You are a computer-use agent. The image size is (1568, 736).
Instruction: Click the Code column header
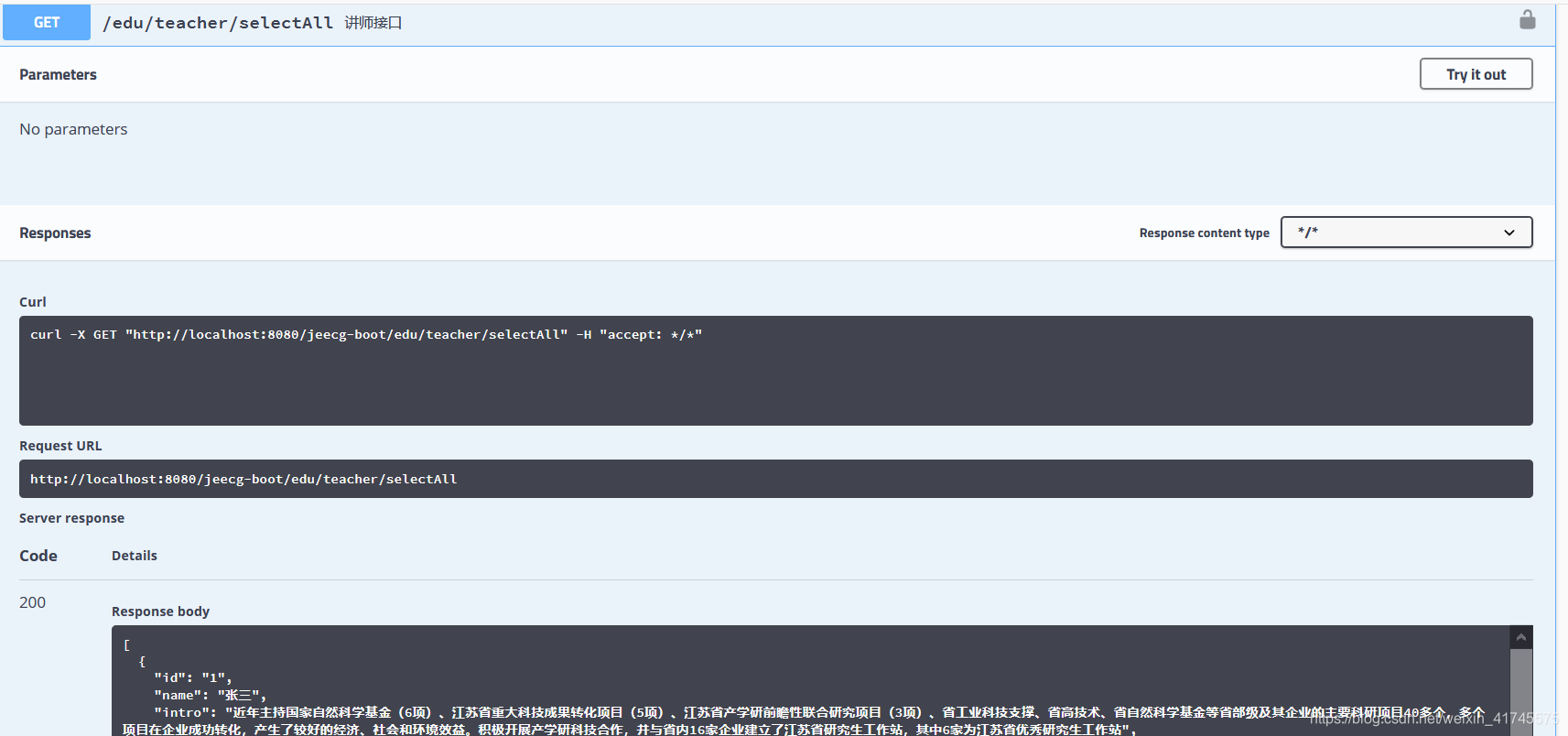pos(38,556)
